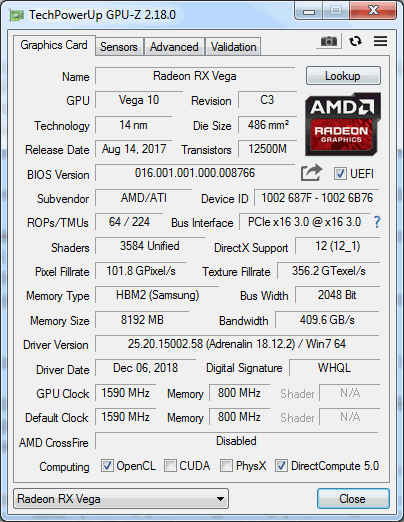Screen dimensions: 404x522
Task: Click the Bus Interface question mark
Action: (x=377, y=222)
